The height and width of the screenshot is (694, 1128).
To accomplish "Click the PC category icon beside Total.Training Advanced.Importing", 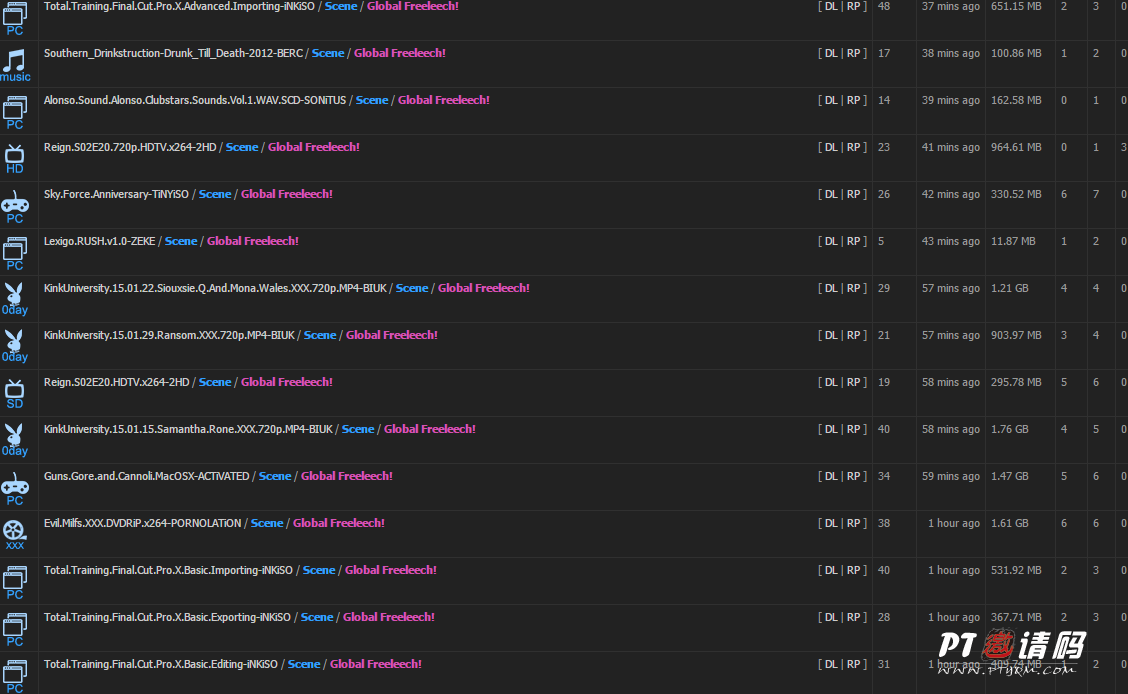I will (x=15, y=17).
